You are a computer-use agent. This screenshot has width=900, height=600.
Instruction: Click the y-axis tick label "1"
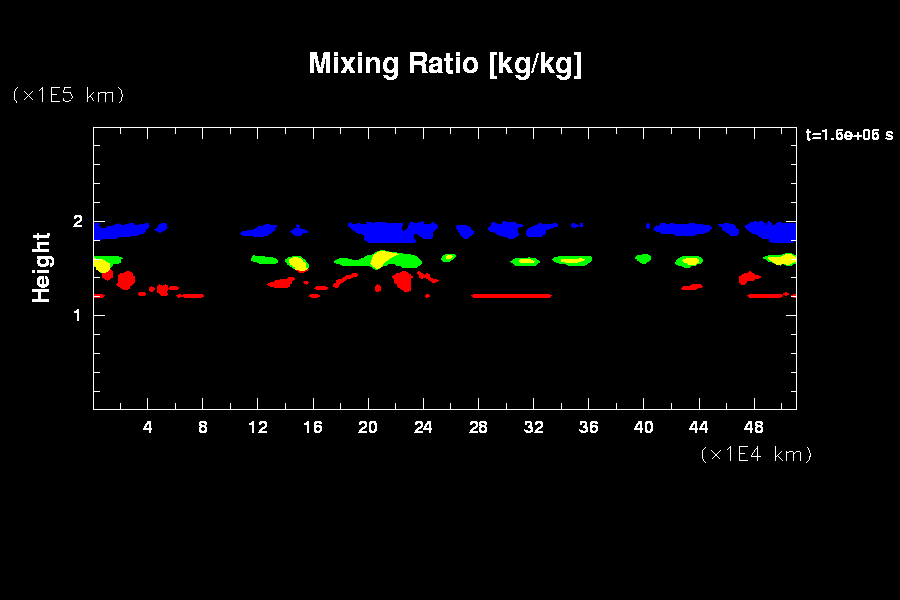pyautogui.click(x=75, y=315)
